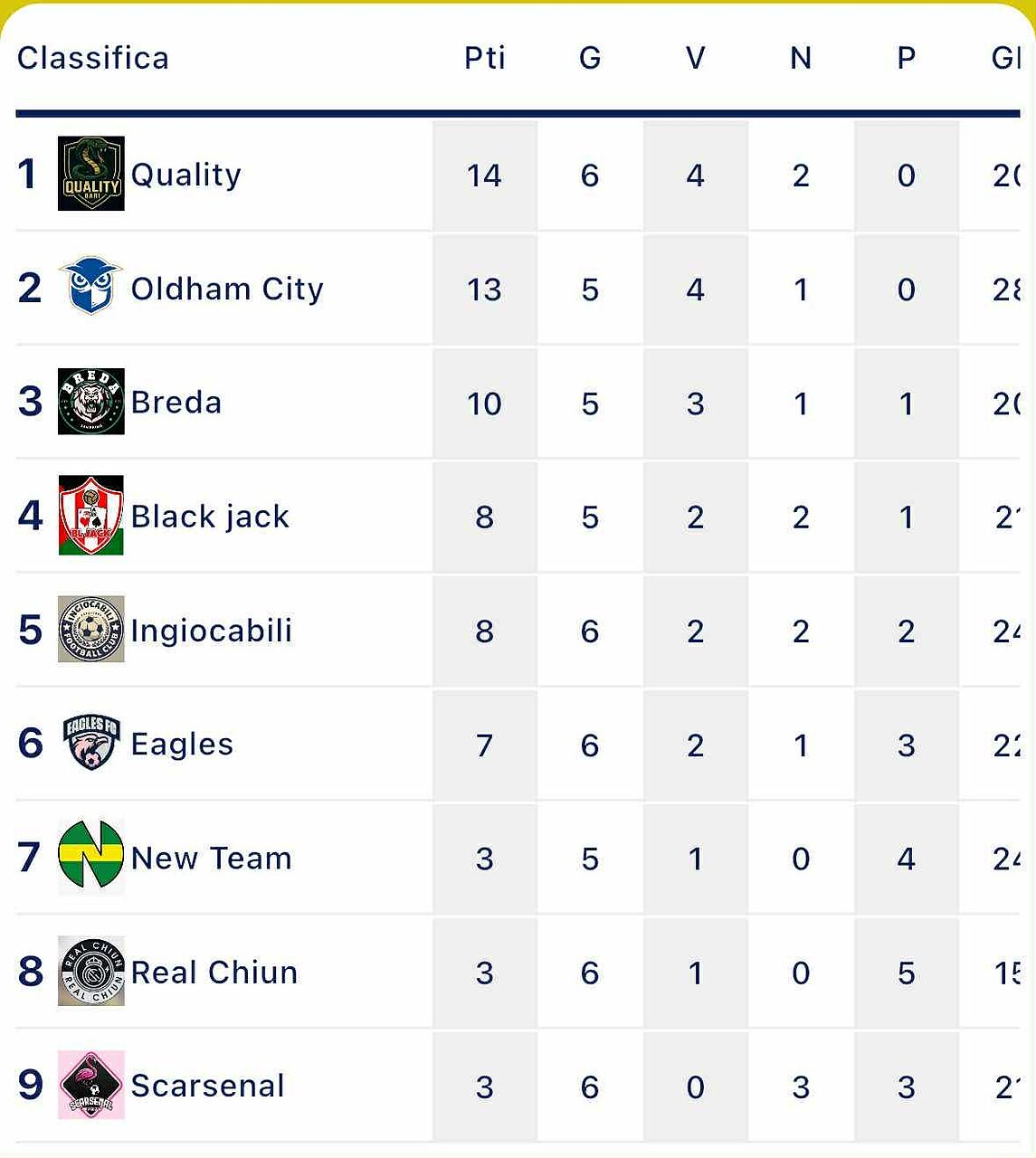The height and width of the screenshot is (1158, 1036).
Task: Select the Ingiocabili team name
Action: (212, 631)
